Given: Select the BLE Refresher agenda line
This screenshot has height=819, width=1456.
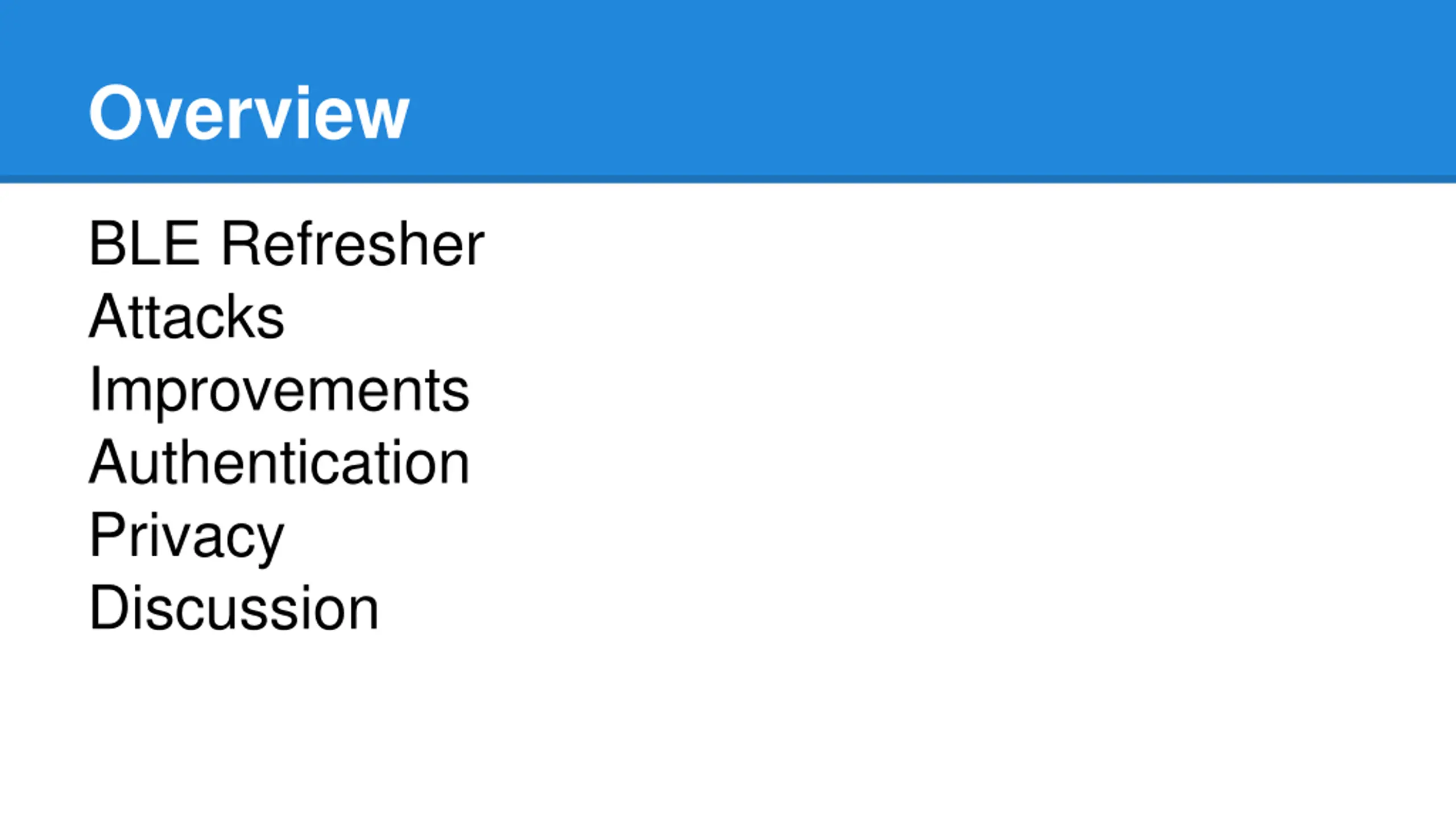Looking at the screenshot, I should click(x=287, y=243).
